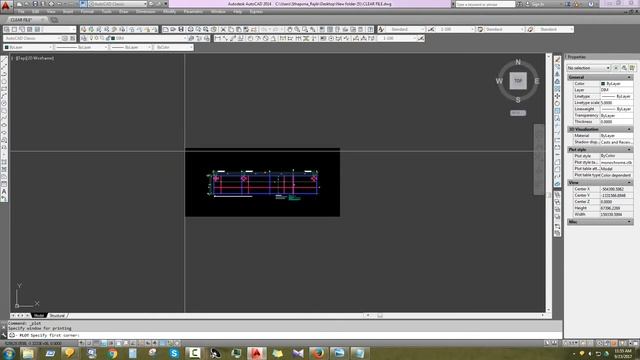Image resolution: width=640 pixels, height=360 pixels.
Task: Switch to the Structural layout tab
Action: pyautogui.click(x=57, y=316)
